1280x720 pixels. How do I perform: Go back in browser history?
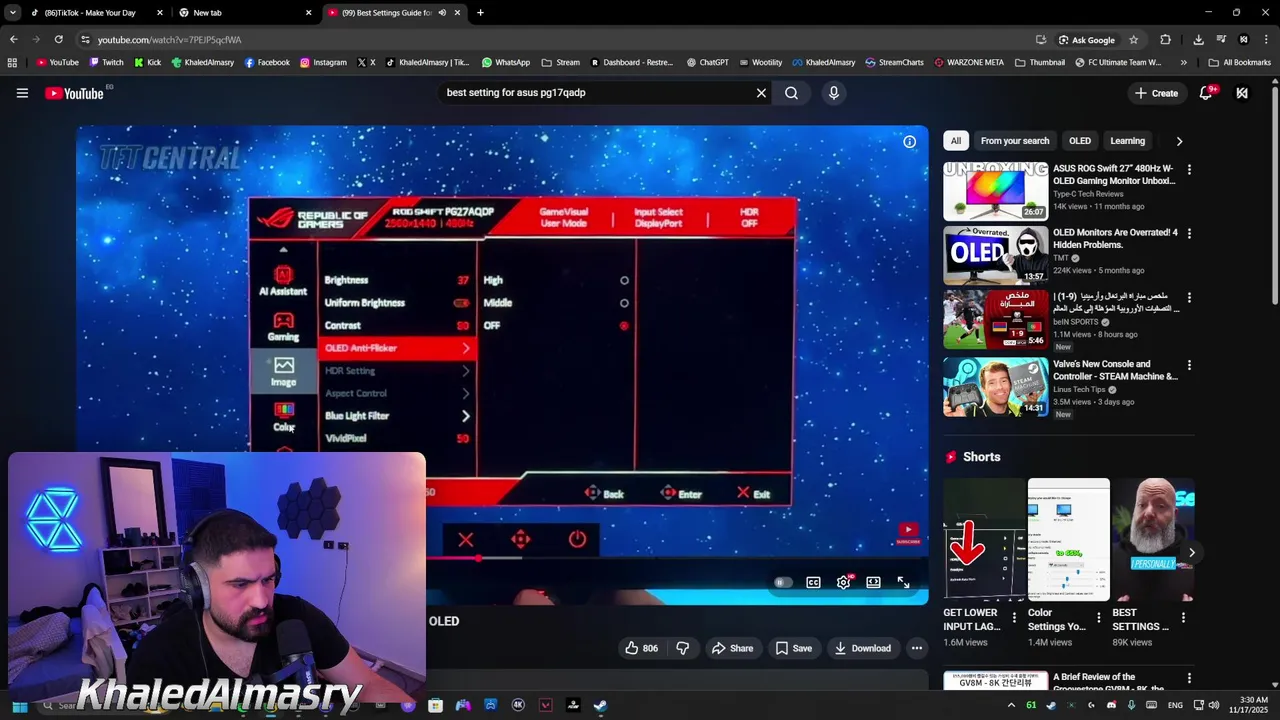tap(13, 39)
